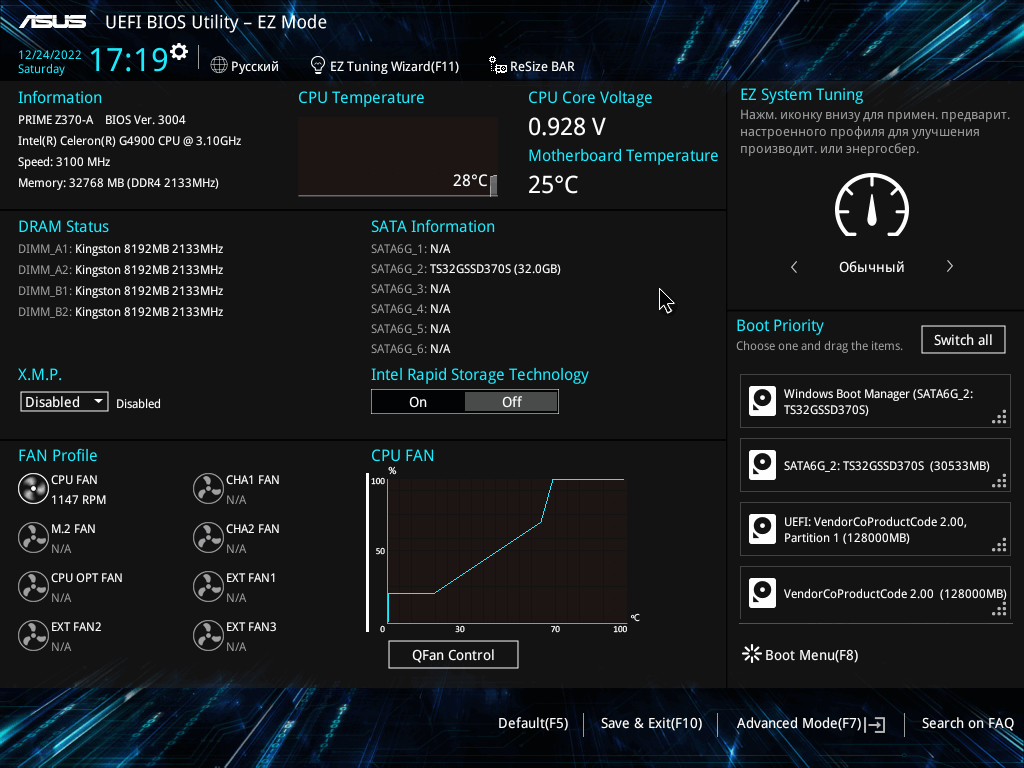Click drag handle on Windows Boot Manager entry

coord(999,417)
